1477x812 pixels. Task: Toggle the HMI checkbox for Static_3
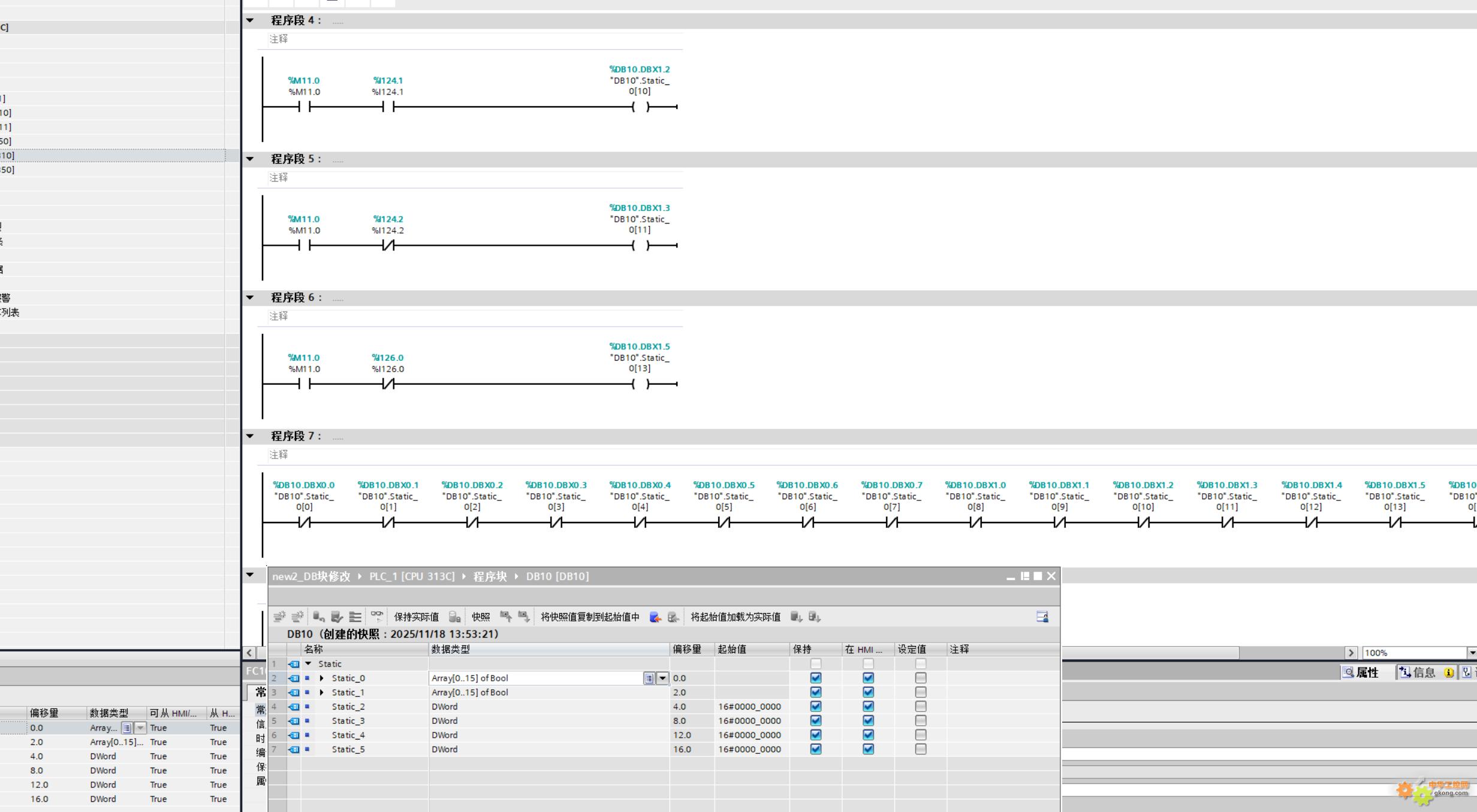tap(868, 721)
